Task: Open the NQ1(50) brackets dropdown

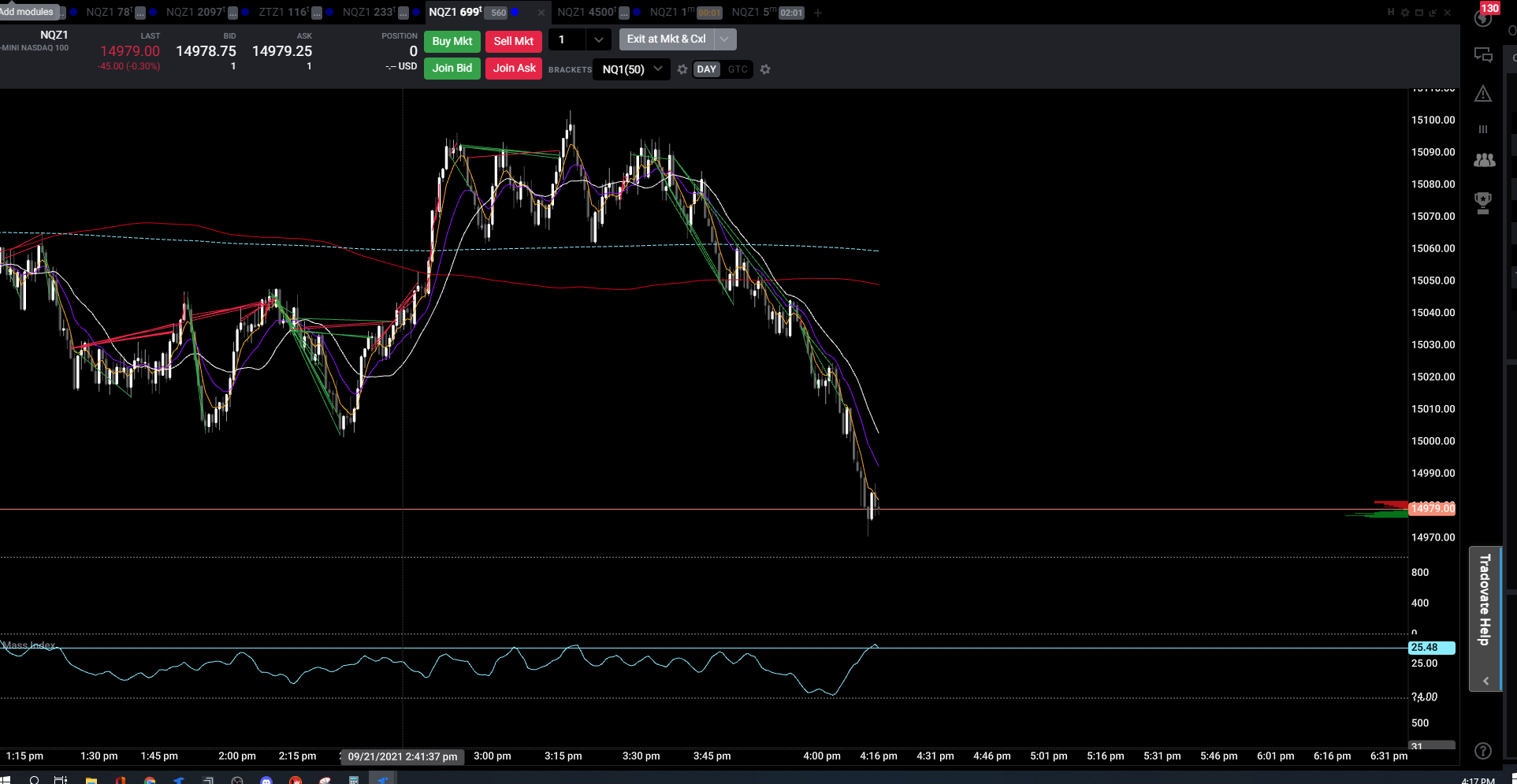Action: coord(632,69)
